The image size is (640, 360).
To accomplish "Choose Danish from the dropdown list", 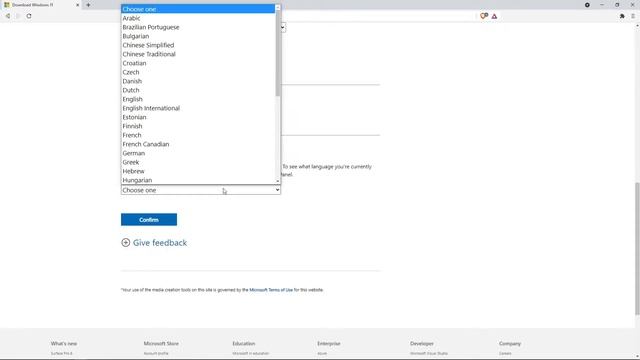I will point(198,81).
